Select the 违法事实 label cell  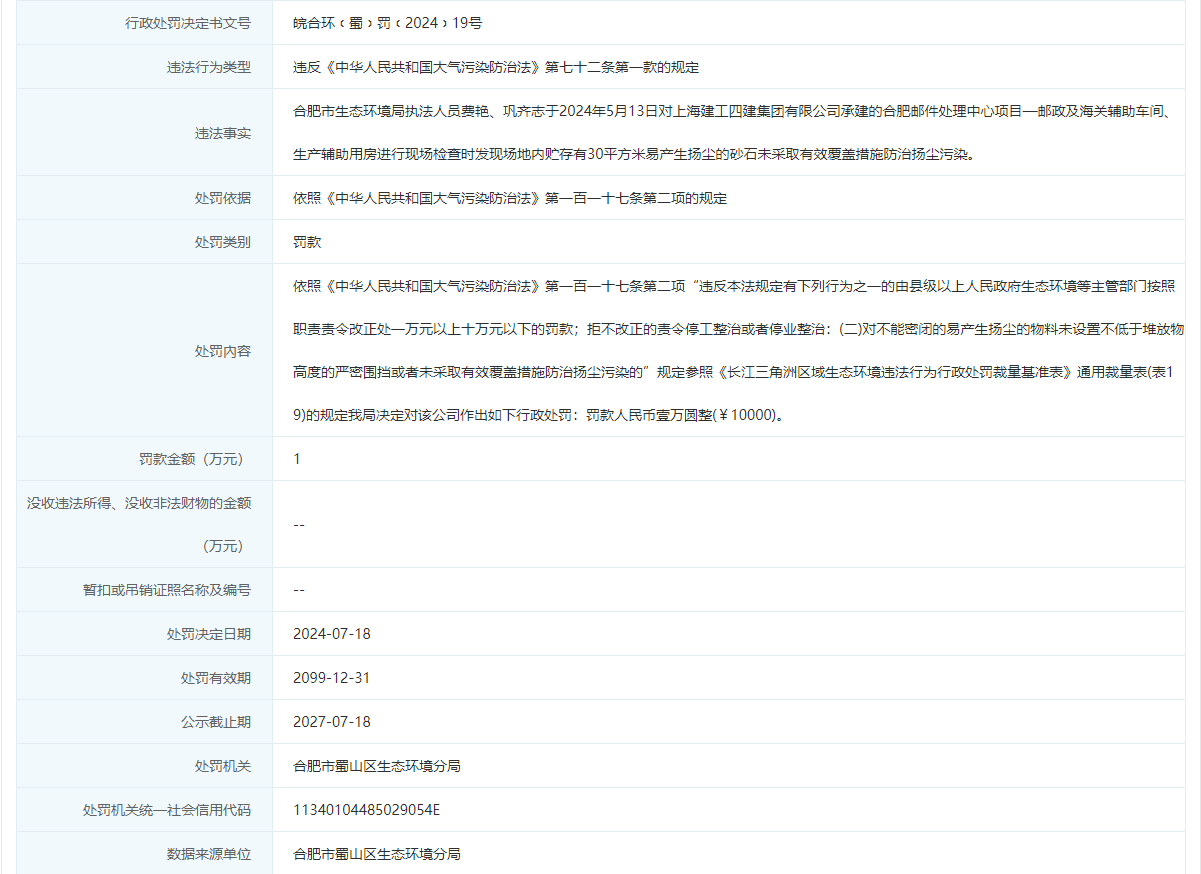click(144, 132)
